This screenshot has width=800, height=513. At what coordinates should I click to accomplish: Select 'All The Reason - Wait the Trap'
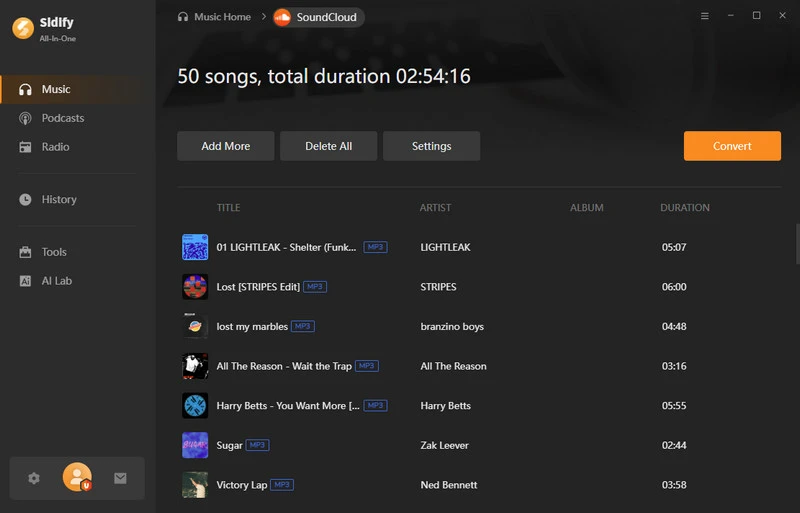click(x=284, y=366)
